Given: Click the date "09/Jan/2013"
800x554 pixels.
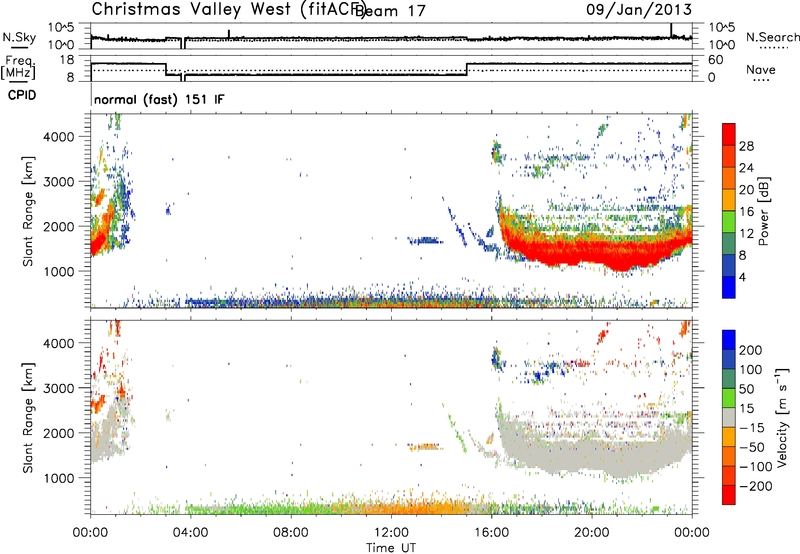Looking at the screenshot, I should coord(639,10).
